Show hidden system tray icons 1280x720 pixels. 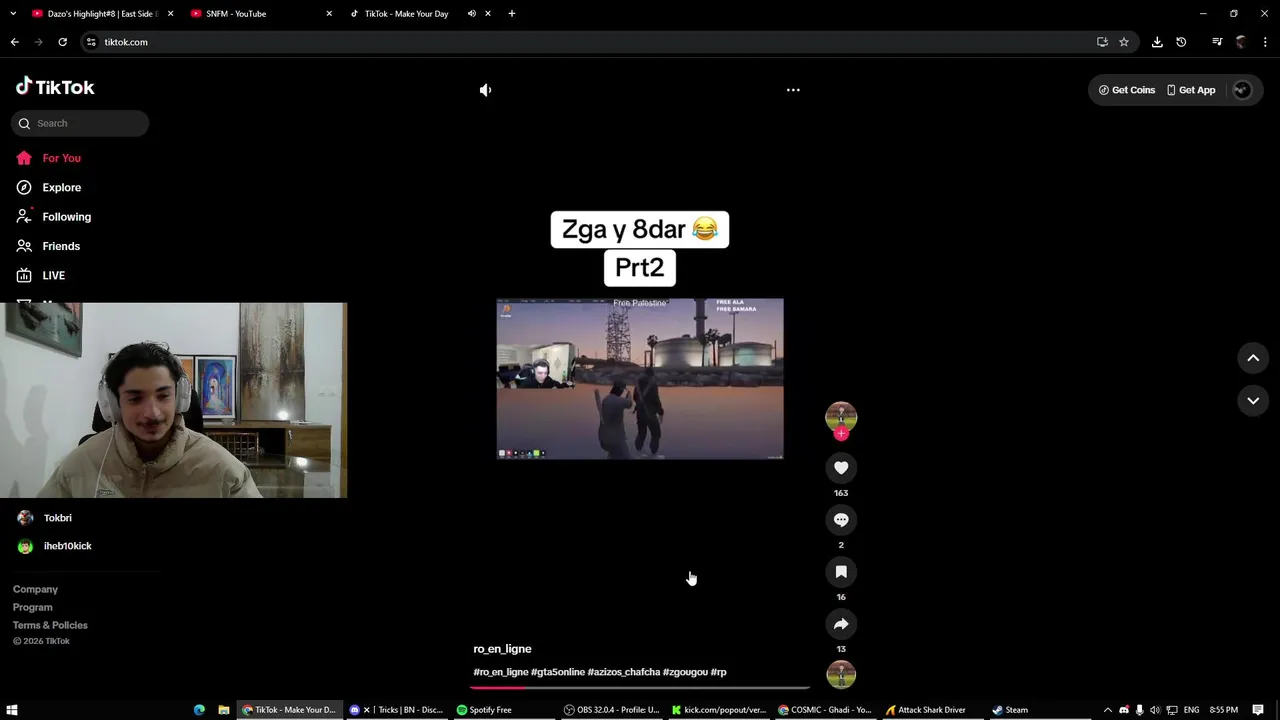click(x=1107, y=710)
